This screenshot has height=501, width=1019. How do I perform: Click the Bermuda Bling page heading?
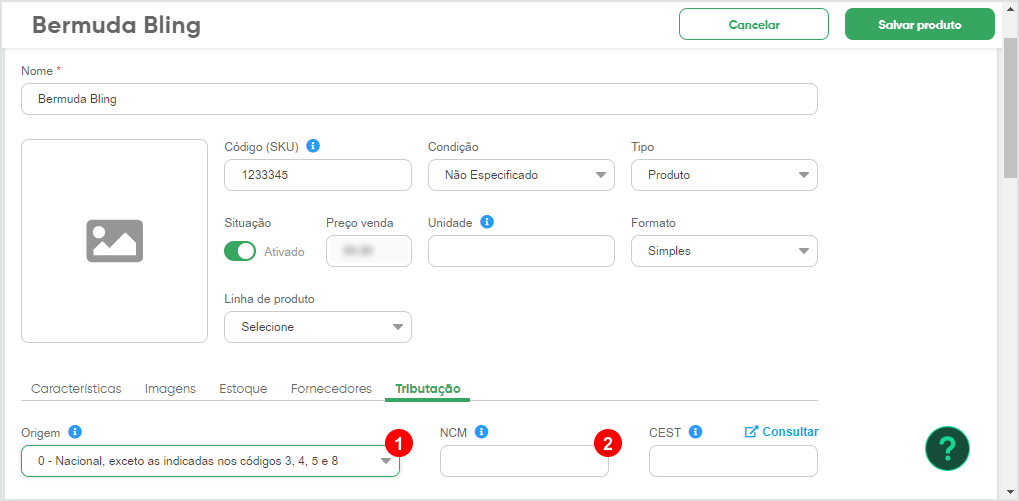point(116,25)
